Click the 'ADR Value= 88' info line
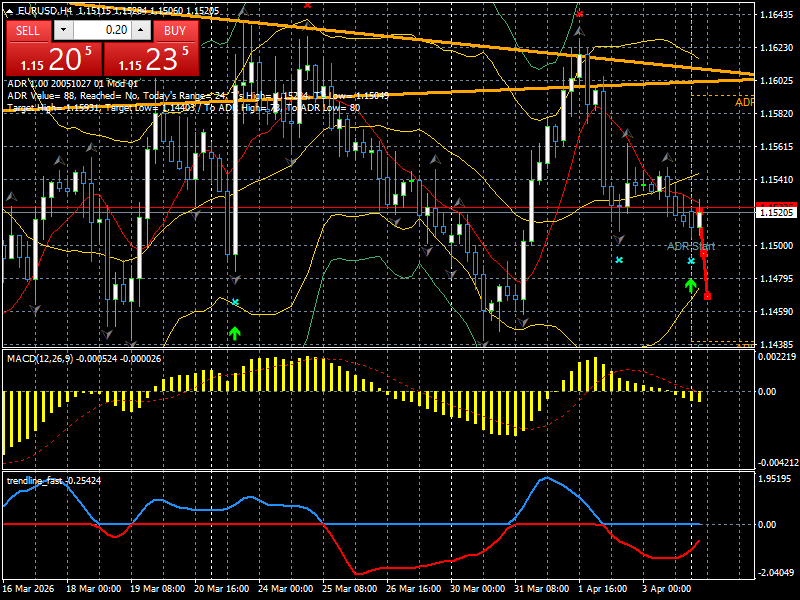The height and width of the screenshot is (600, 800). point(198,95)
